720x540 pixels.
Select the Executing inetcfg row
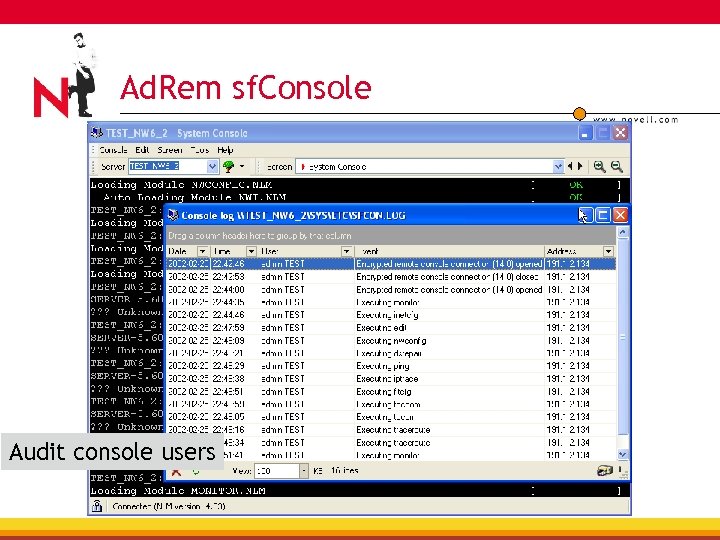pyautogui.click(x=391, y=315)
